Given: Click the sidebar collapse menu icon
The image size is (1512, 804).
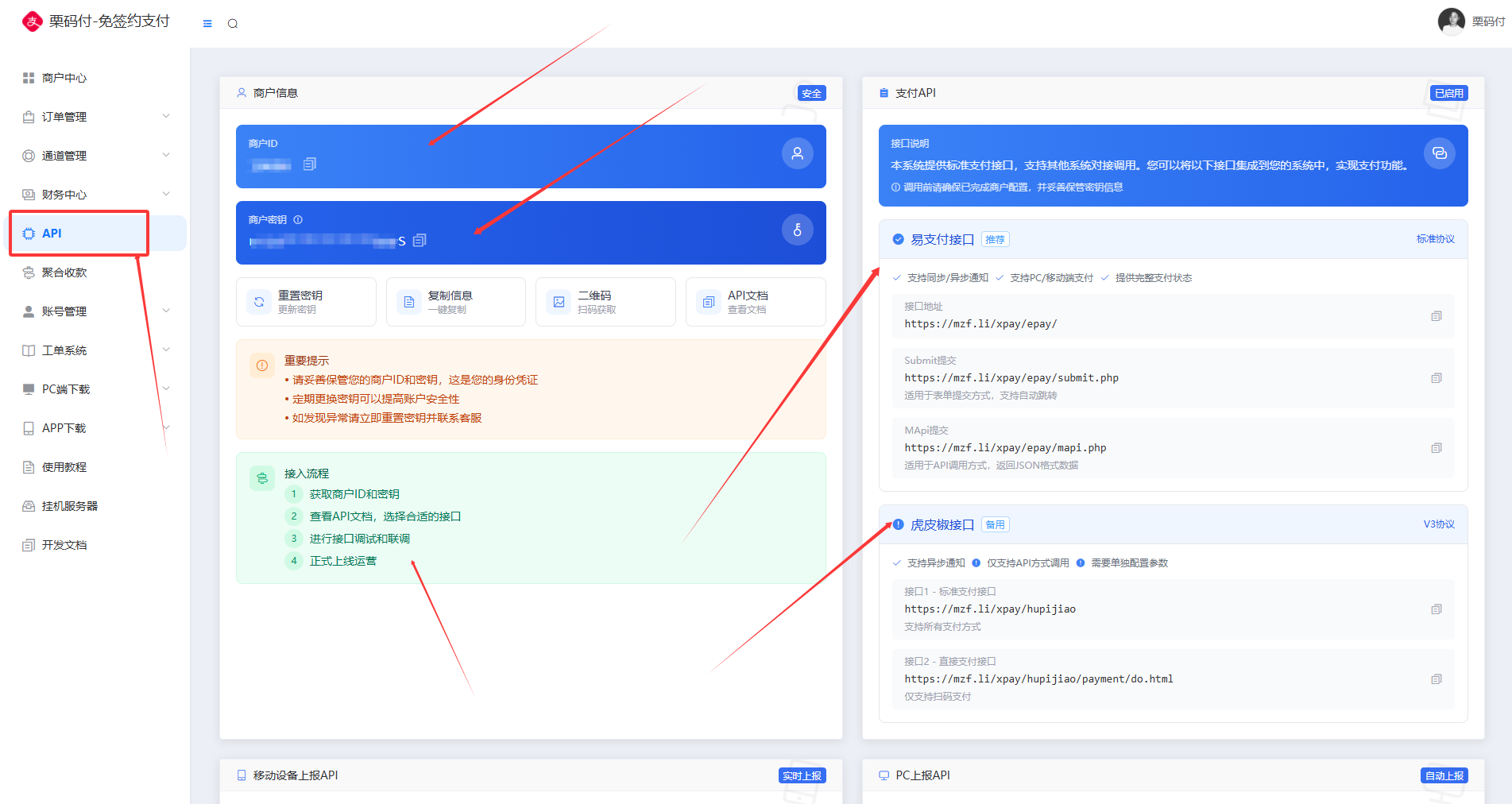Looking at the screenshot, I should point(207,24).
